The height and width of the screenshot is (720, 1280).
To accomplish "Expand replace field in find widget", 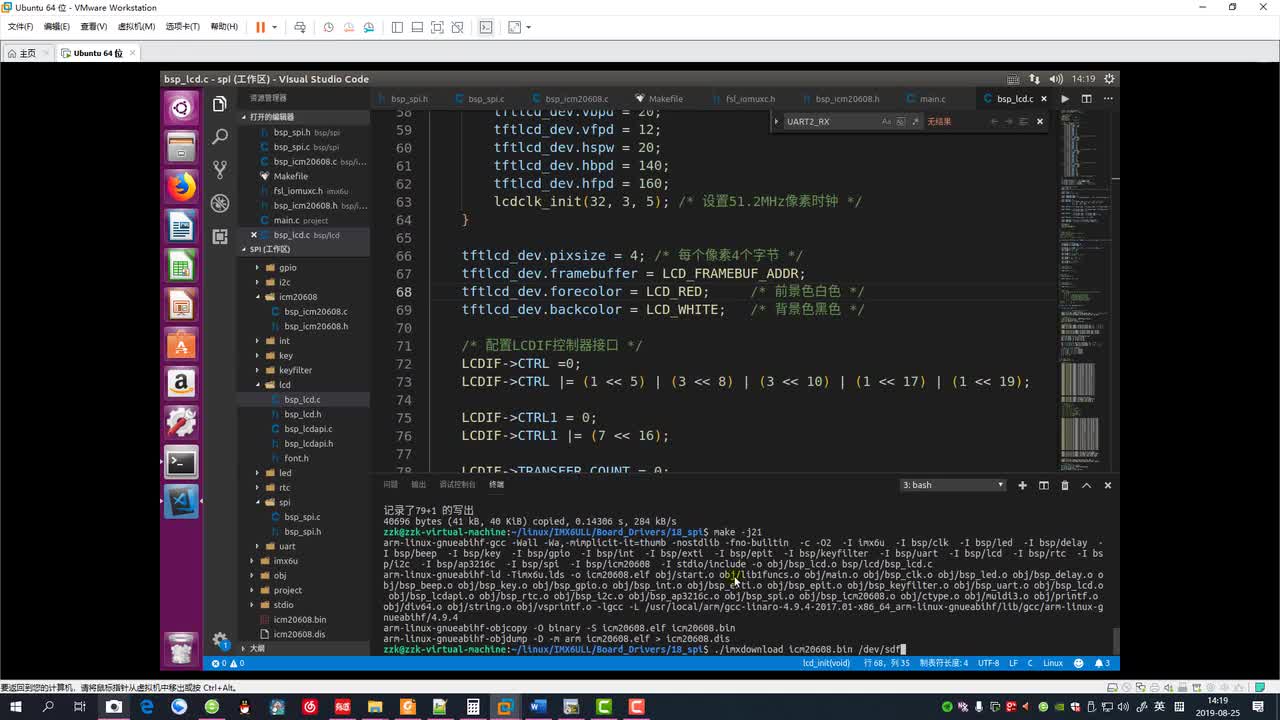I will [x=777, y=121].
